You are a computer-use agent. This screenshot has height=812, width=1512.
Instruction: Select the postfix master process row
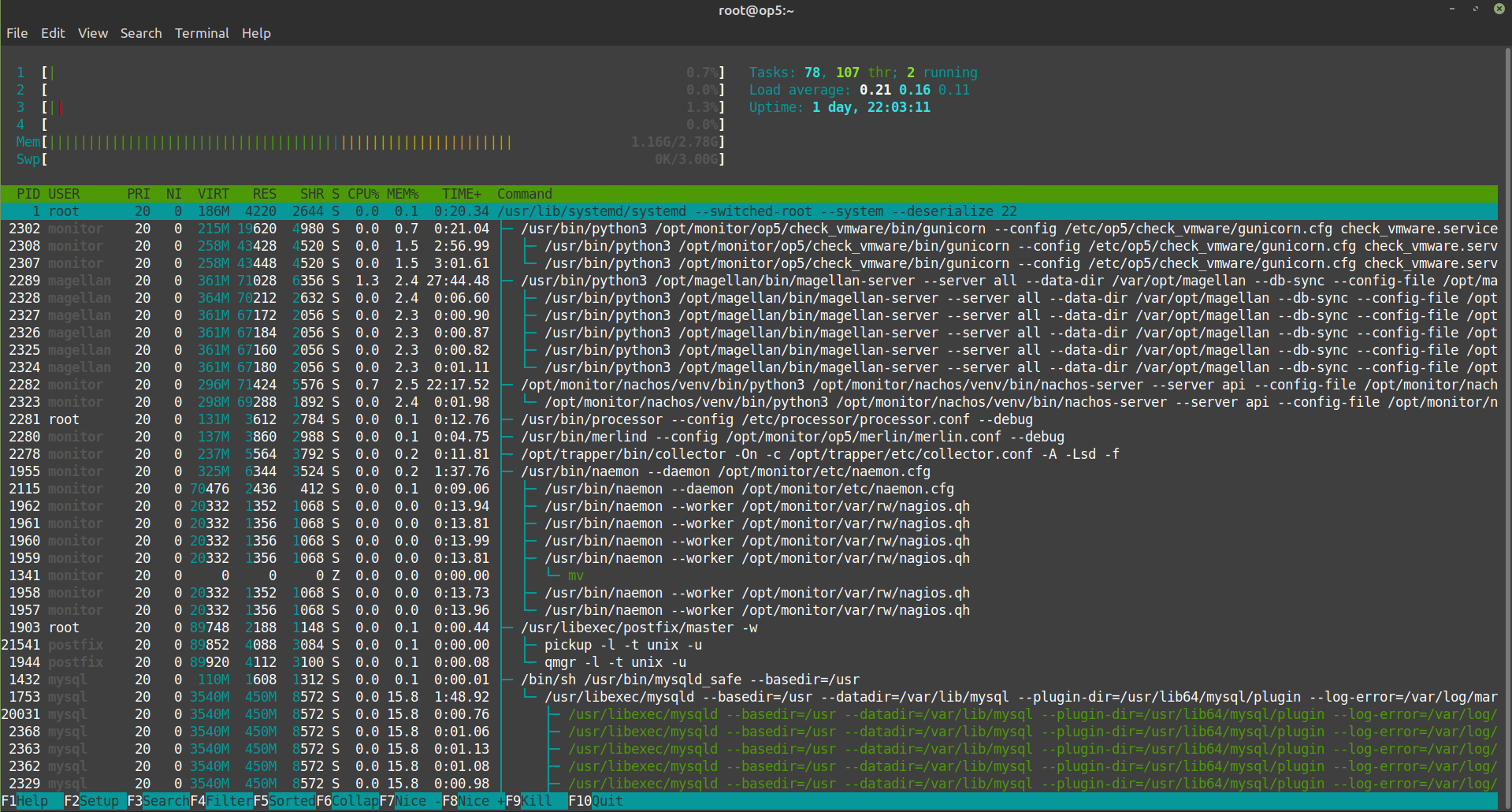749,628
